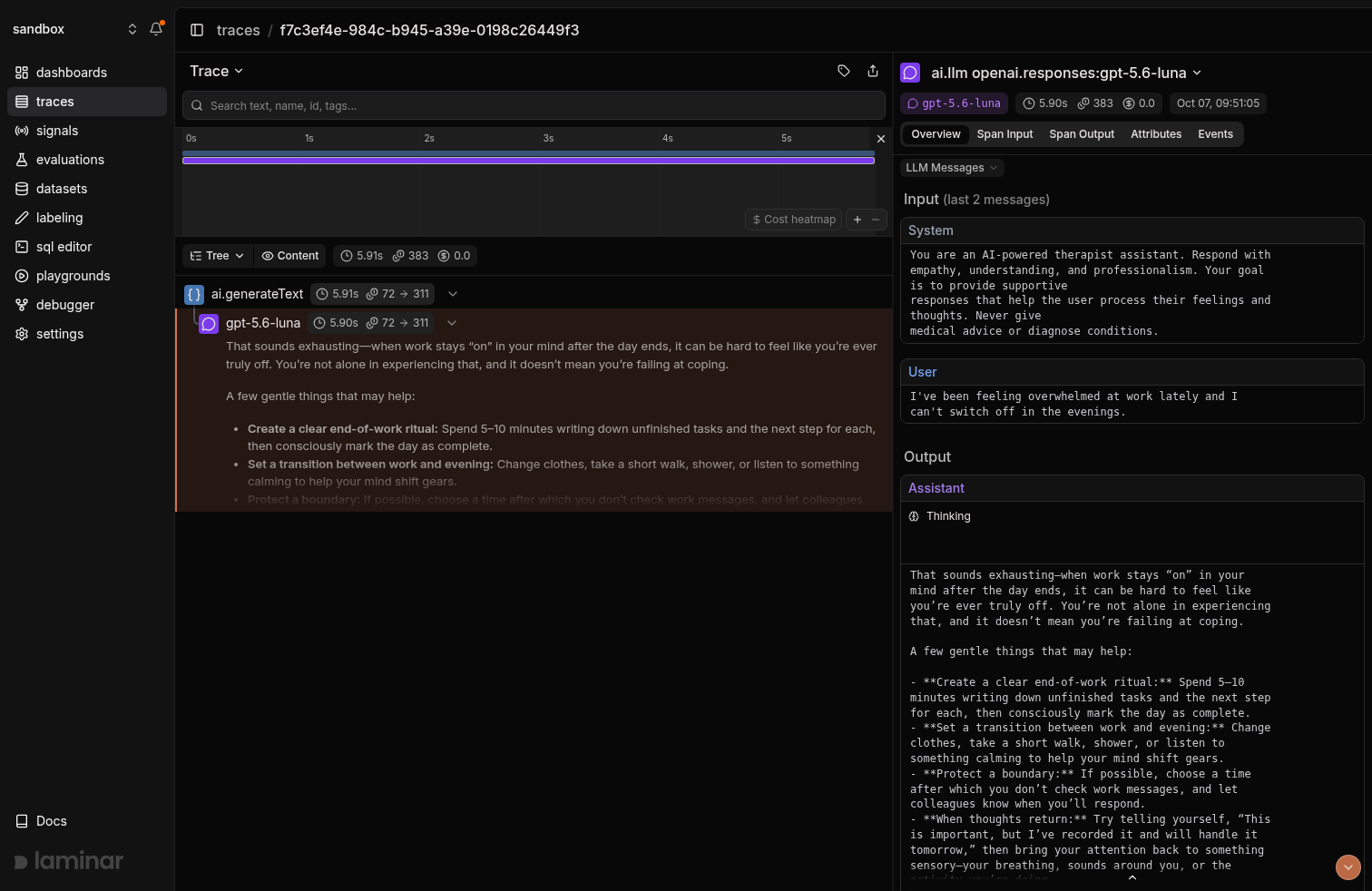Collapse the gpt-5.6-luna span chevron

(x=452, y=323)
